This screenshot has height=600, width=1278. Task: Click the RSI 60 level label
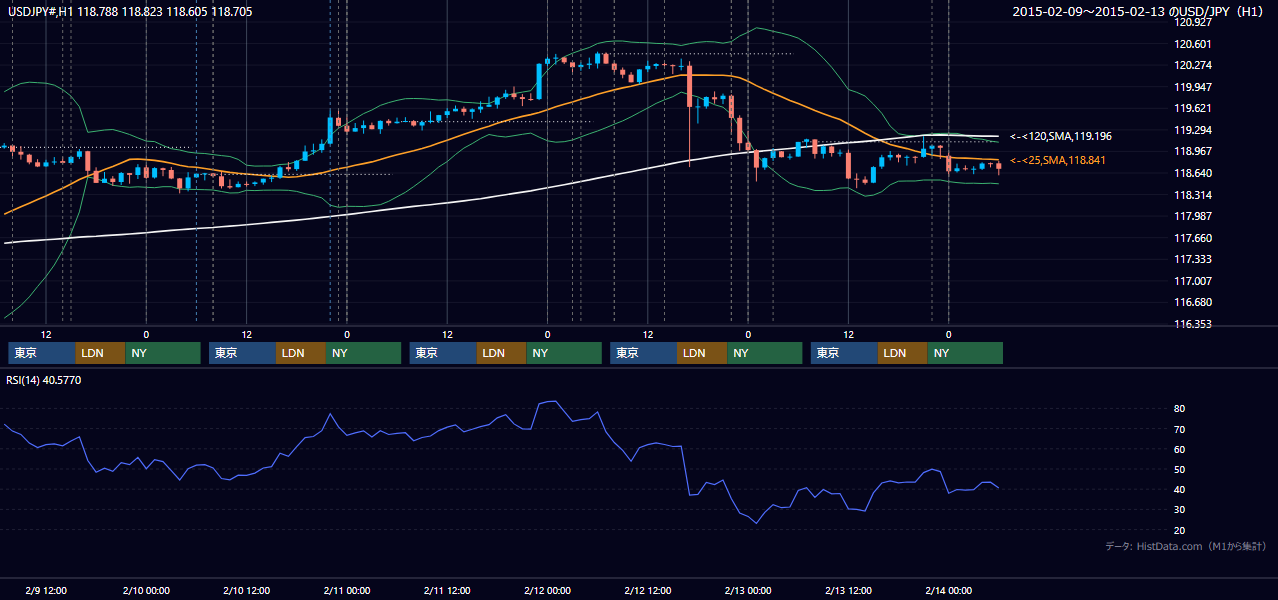pyautogui.click(x=1179, y=449)
